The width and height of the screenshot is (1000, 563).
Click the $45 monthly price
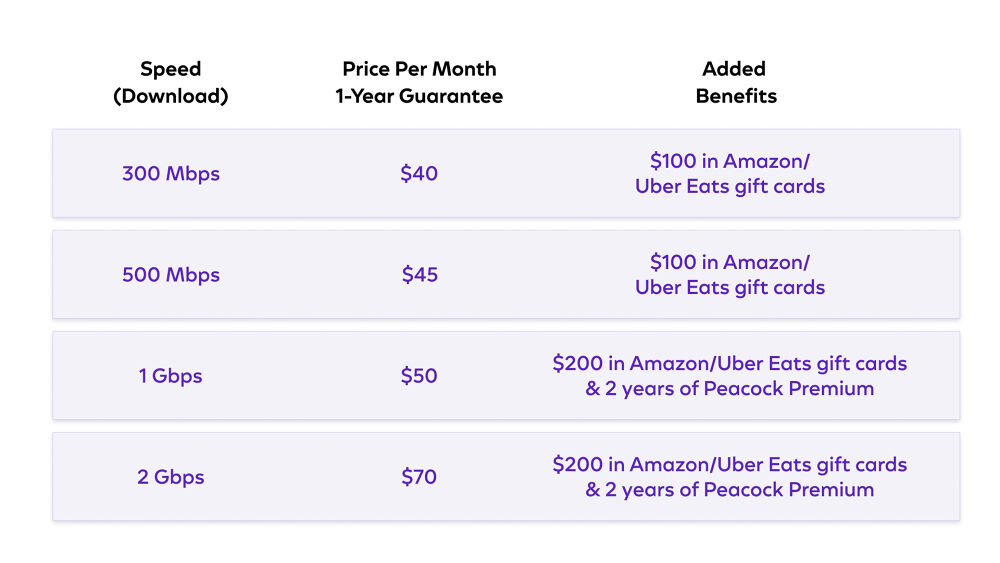point(420,275)
